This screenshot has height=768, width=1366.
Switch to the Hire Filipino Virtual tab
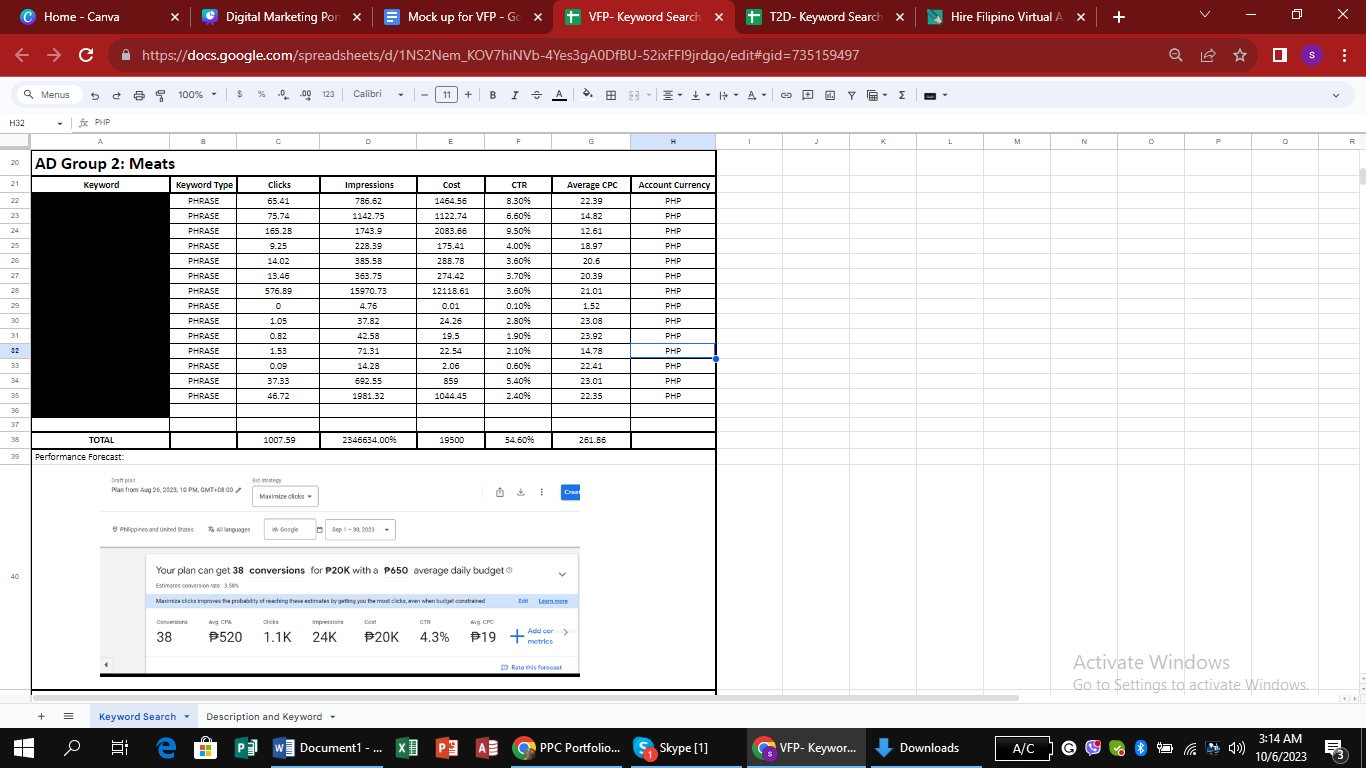pyautogui.click(x=1006, y=17)
